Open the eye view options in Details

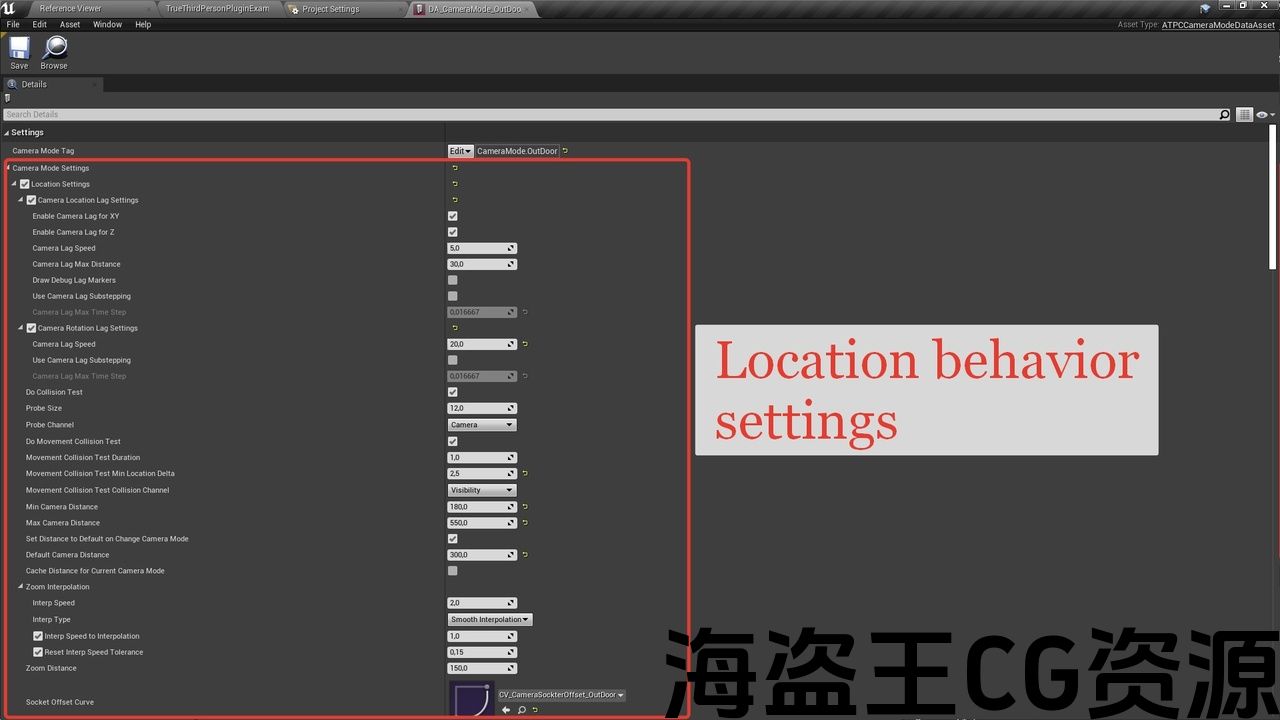point(1264,115)
